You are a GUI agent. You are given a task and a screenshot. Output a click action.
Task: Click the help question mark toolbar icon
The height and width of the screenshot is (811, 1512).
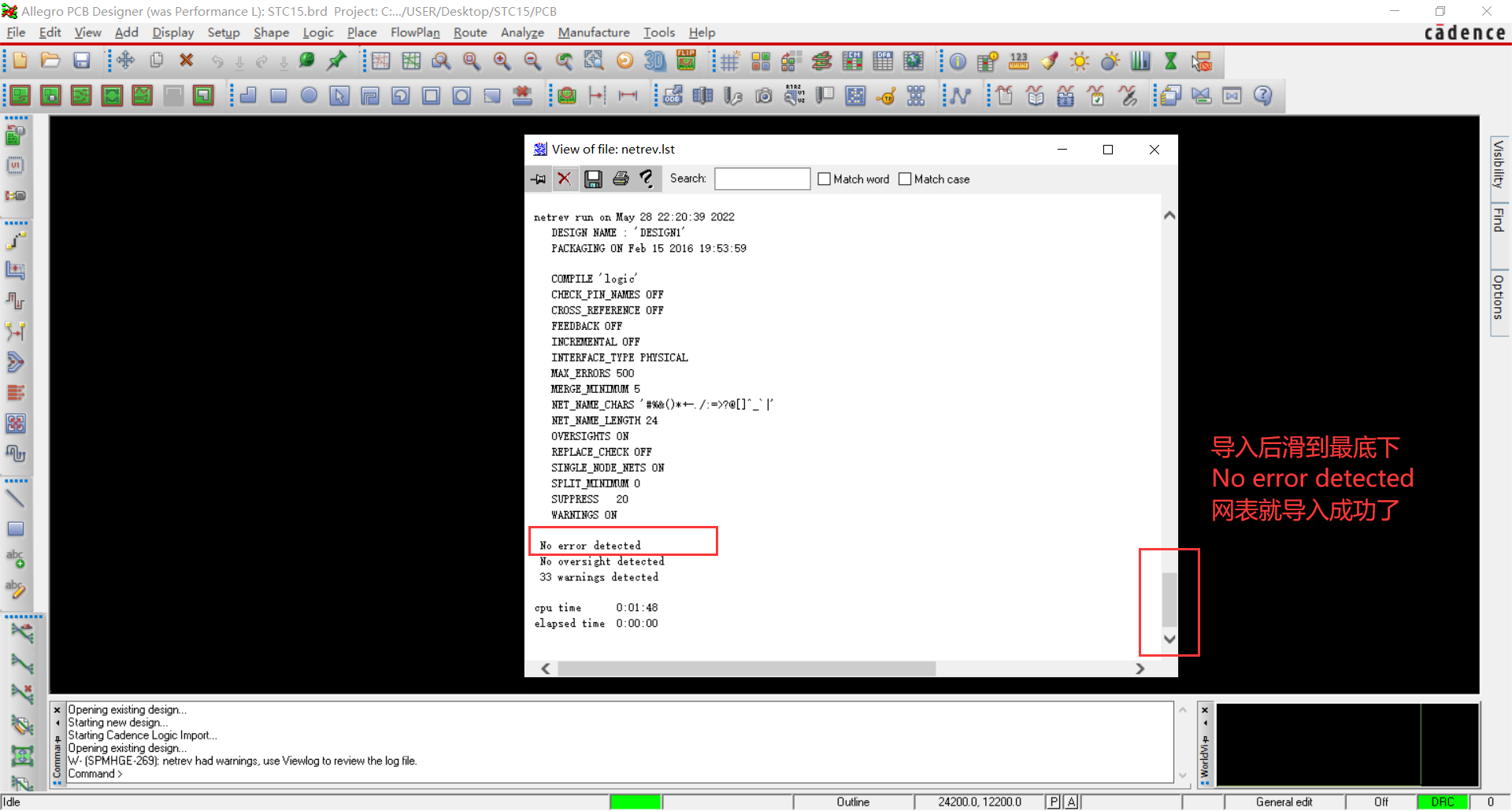coord(1262,96)
